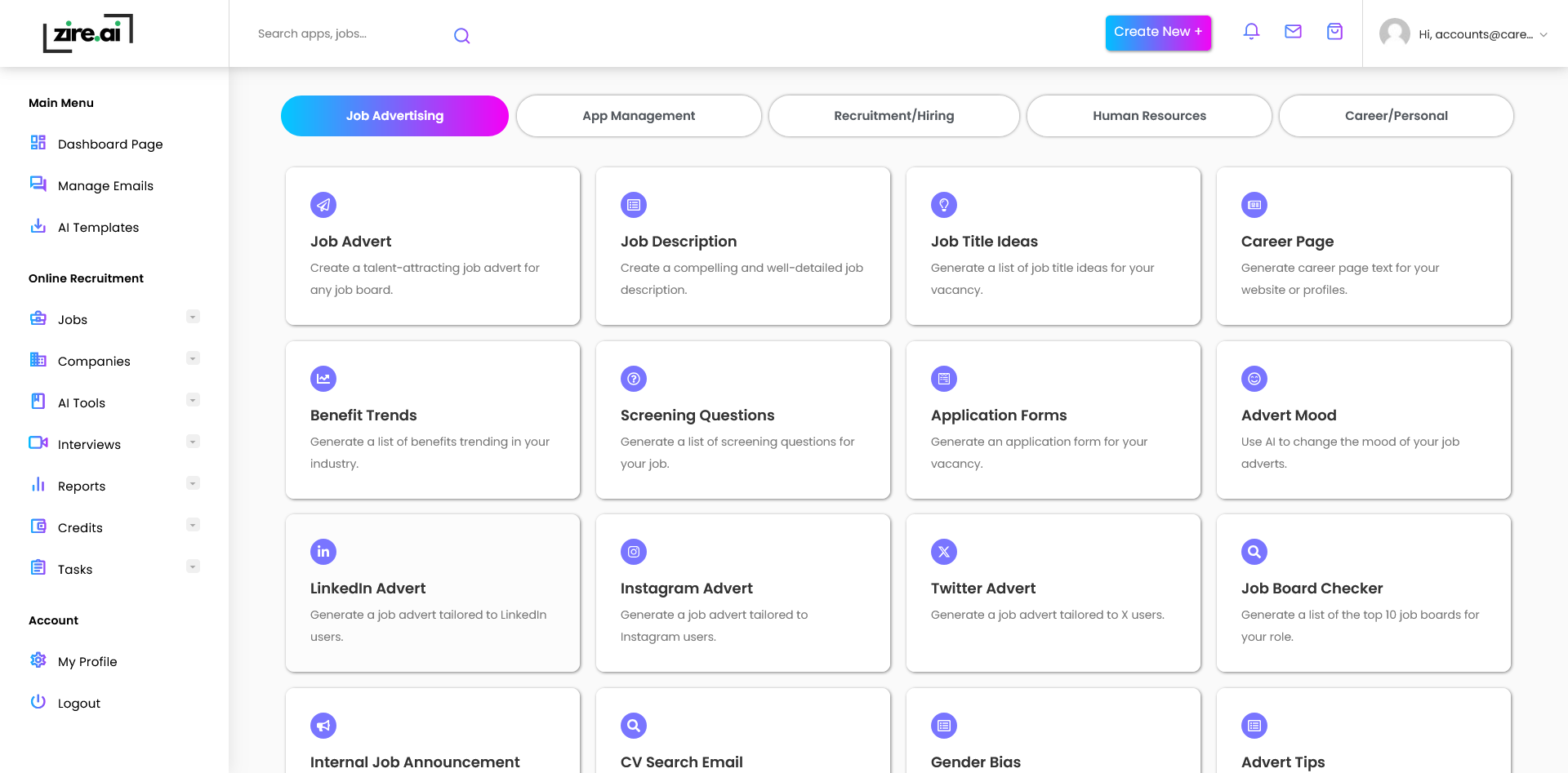This screenshot has height=773, width=1568.
Task: Click the LinkedIn Advert icon
Action: point(323,552)
